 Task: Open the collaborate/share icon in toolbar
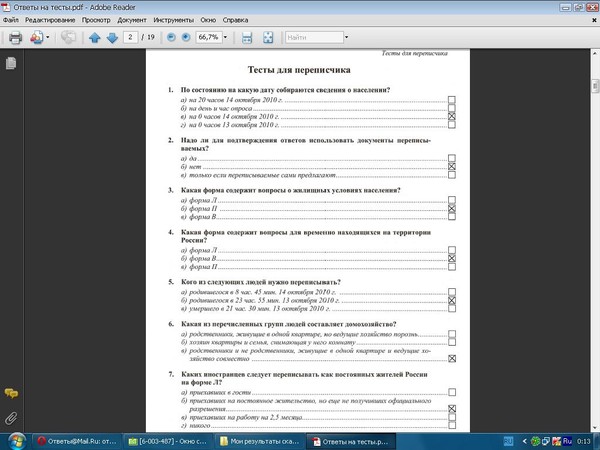pos(37,38)
